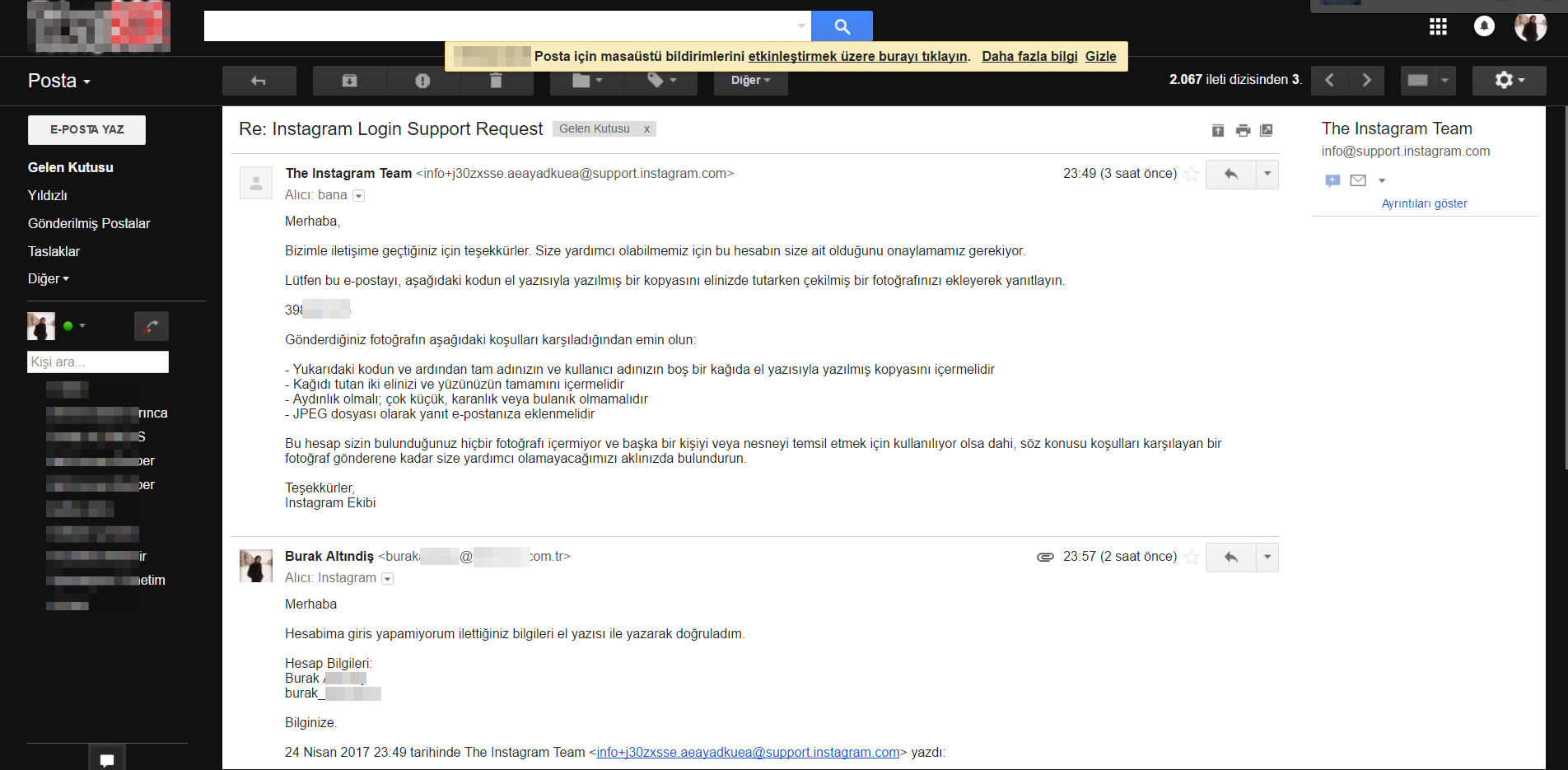The height and width of the screenshot is (770, 1568).
Task: Open the notifications bell
Action: pos(1484,26)
